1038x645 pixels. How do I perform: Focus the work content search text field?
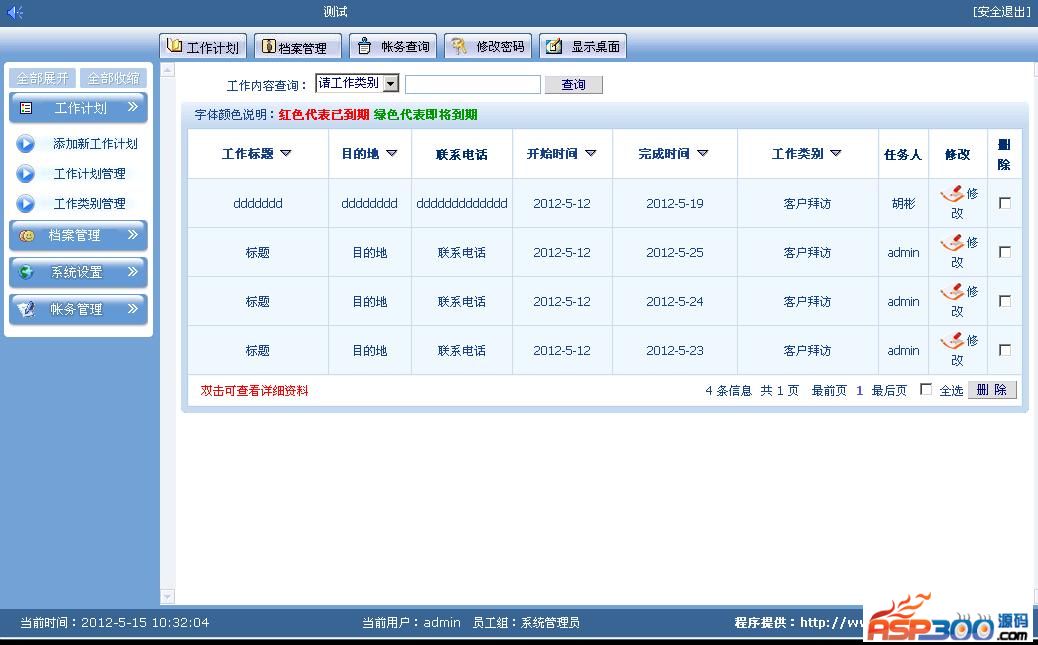[x=473, y=84]
